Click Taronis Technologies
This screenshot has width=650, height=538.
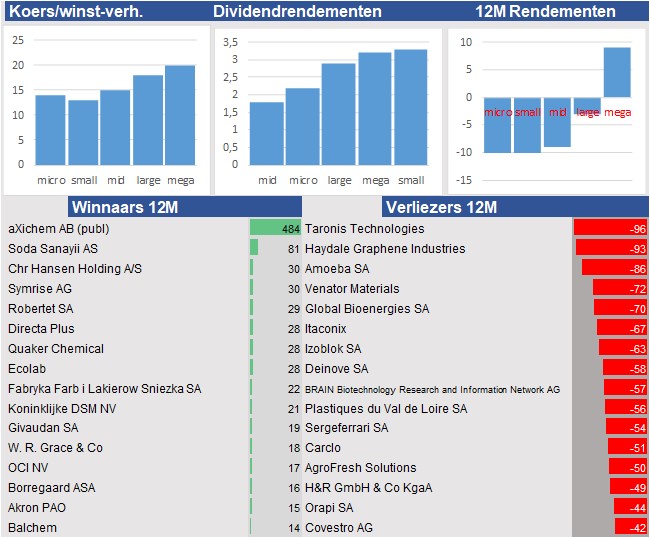[x=365, y=229]
